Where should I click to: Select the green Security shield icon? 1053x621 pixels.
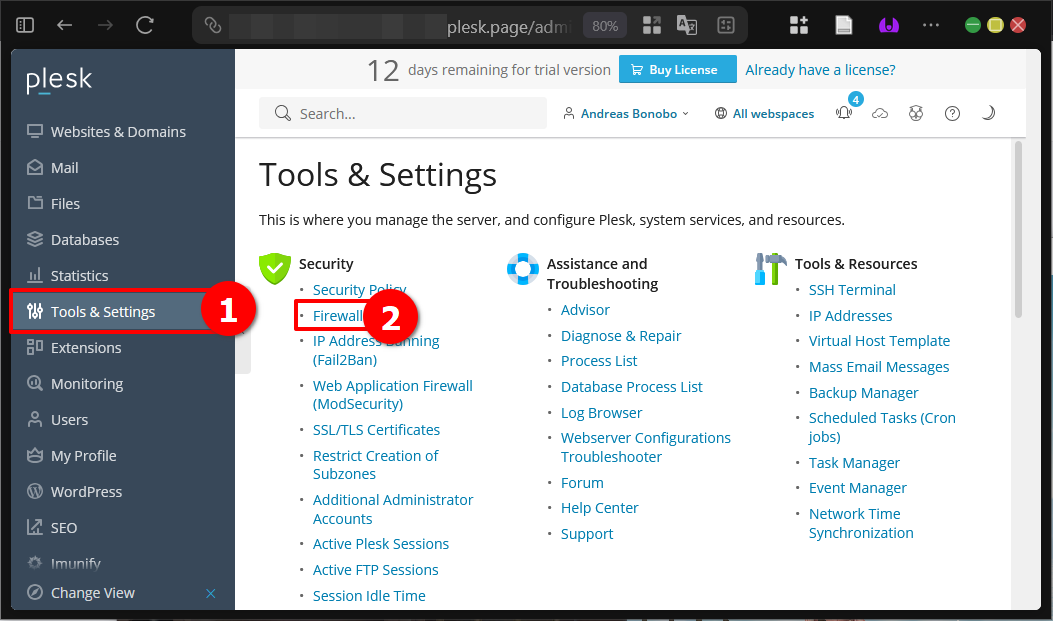[x=275, y=269]
